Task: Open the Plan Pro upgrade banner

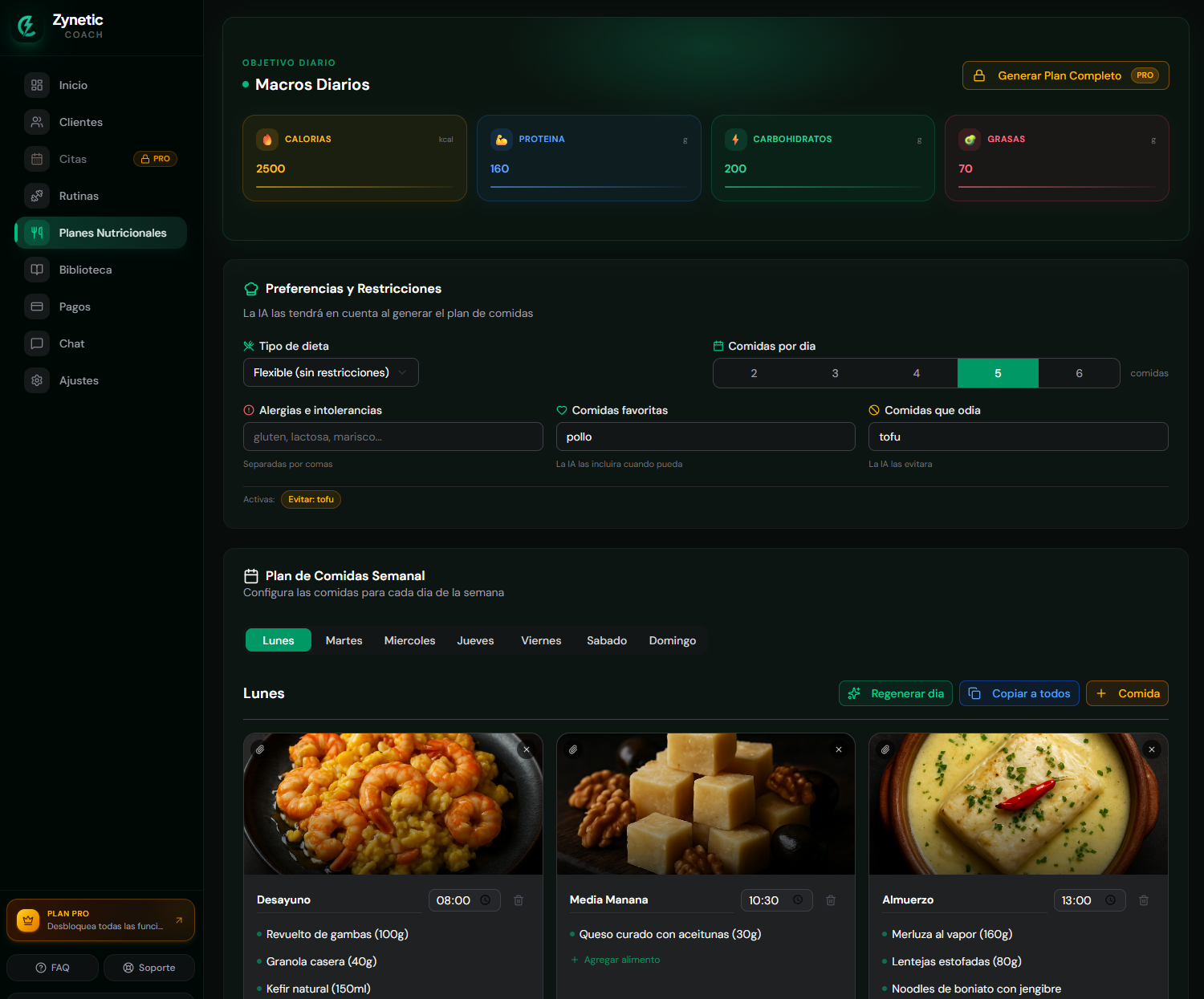Action: tap(101, 920)
